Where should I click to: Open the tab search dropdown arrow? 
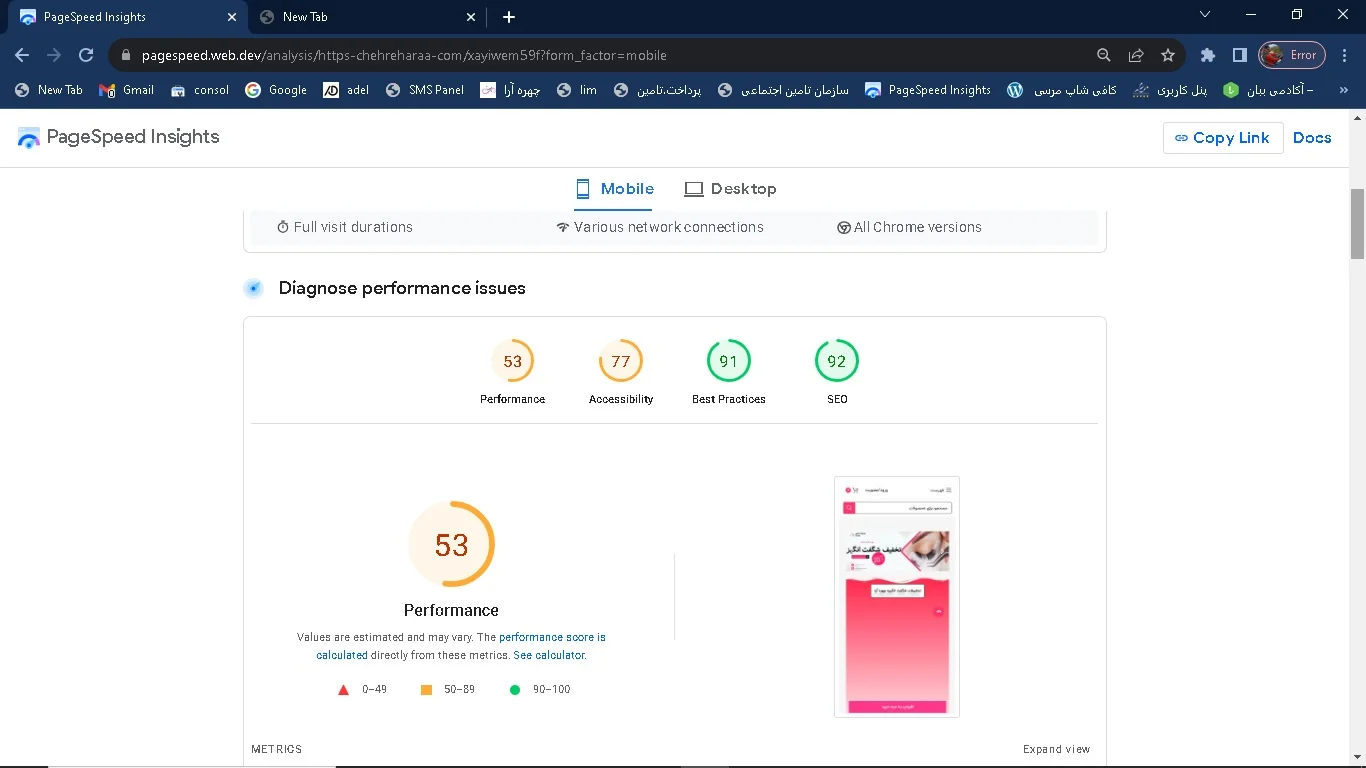click(x=1205, y=15)
